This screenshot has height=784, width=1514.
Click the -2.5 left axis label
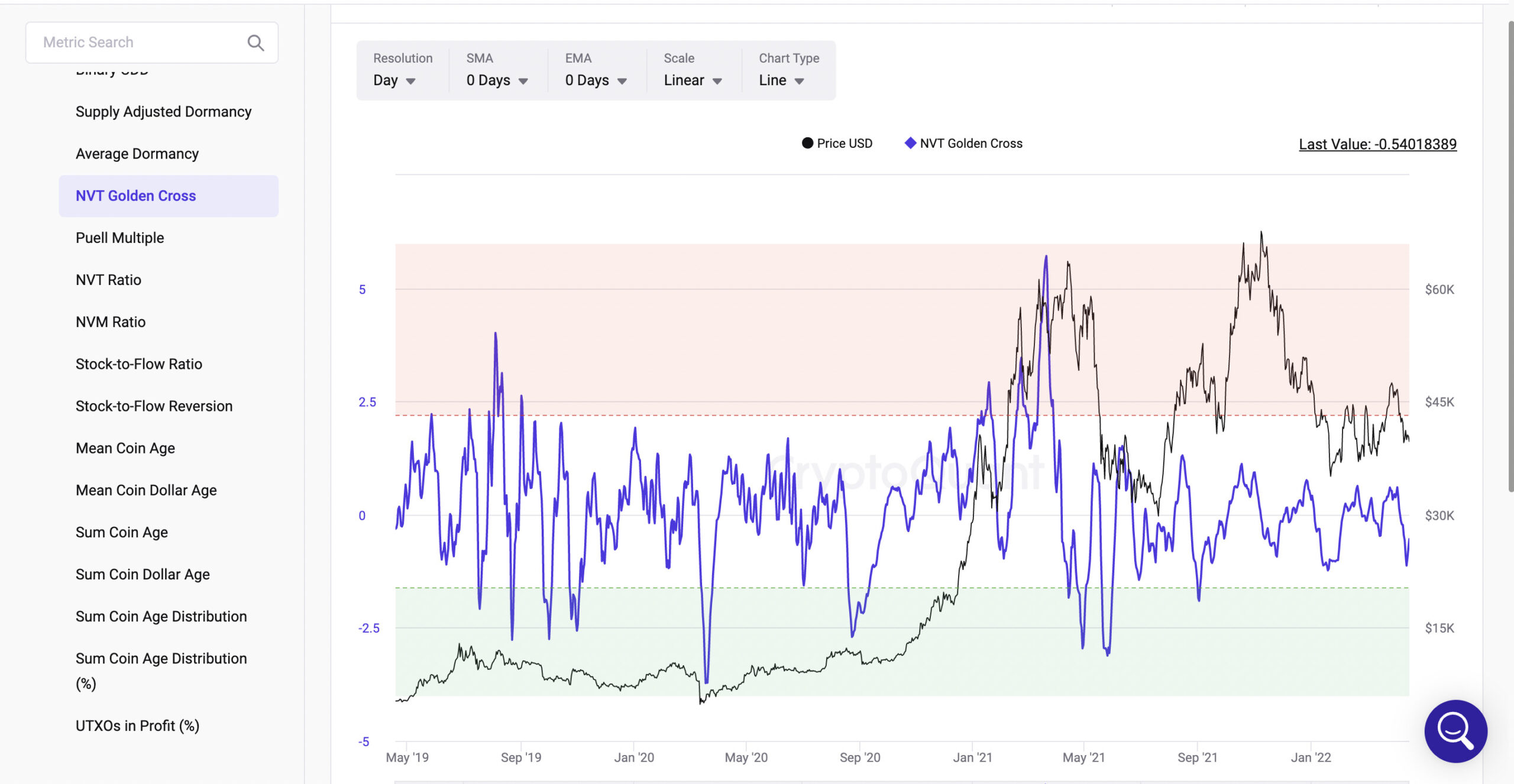[x=369, y=628]
